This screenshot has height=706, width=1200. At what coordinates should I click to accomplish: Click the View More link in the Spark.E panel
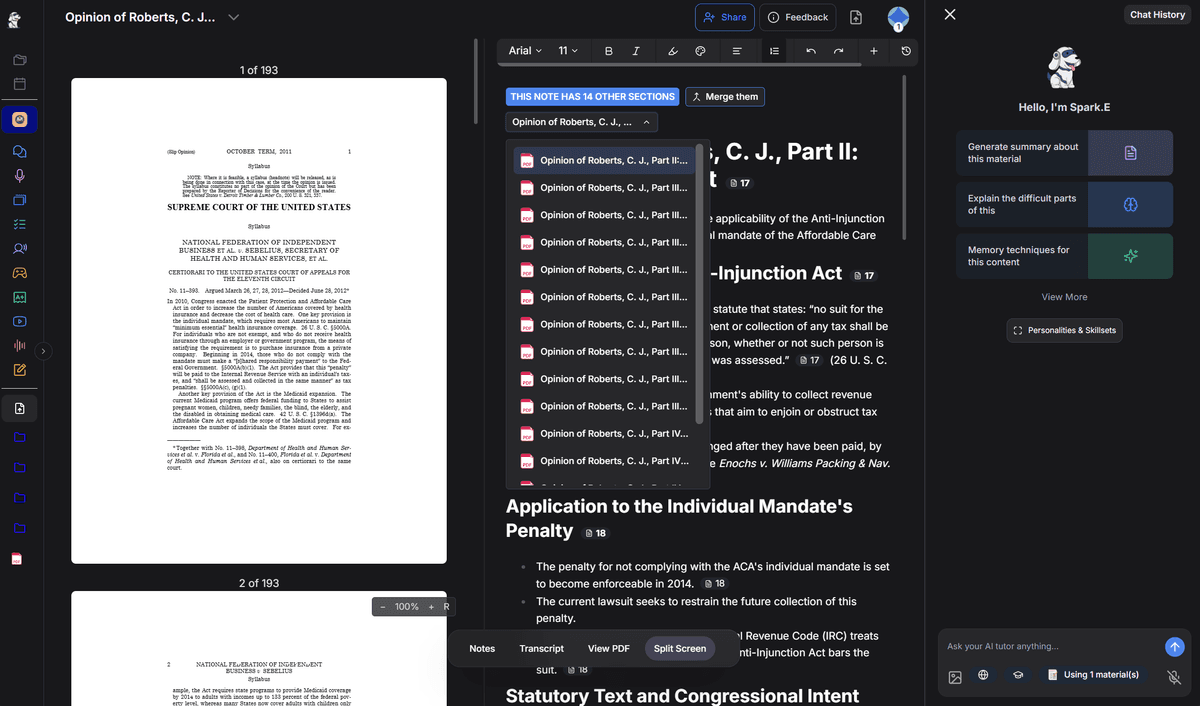click(x=1064, y=296)
